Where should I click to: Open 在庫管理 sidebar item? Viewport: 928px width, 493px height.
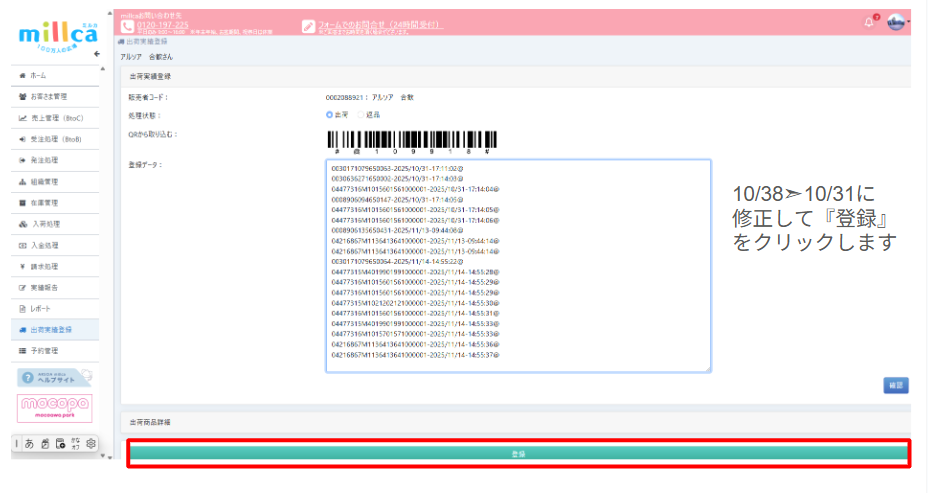44,203
